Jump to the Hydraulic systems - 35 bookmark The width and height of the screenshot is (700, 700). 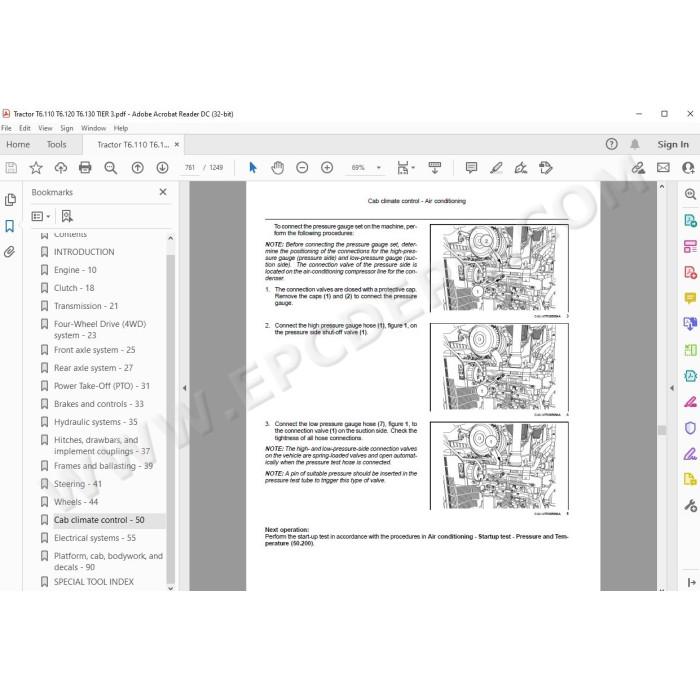point(96,422)
